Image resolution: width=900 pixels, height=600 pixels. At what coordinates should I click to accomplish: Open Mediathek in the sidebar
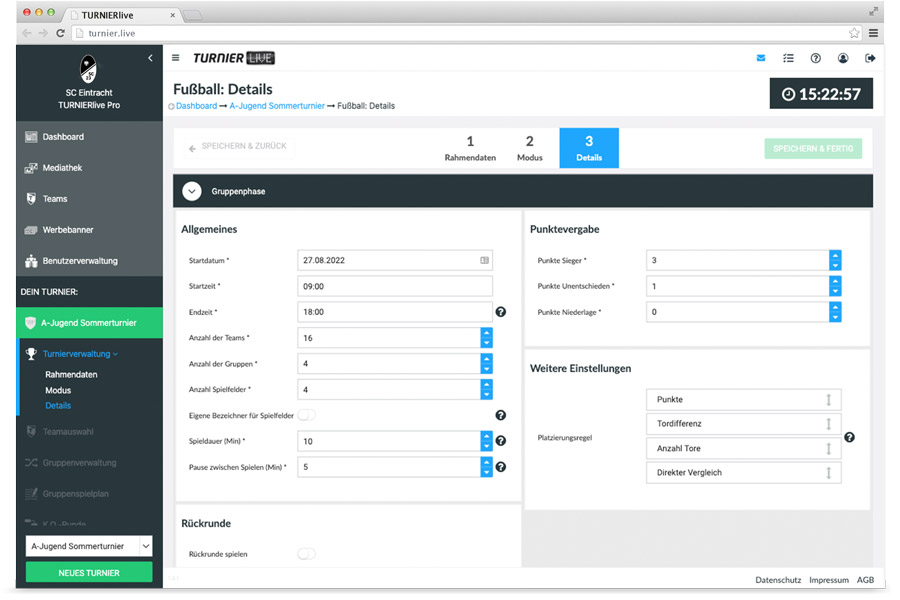pyautogui.click(x=63, y=168)
